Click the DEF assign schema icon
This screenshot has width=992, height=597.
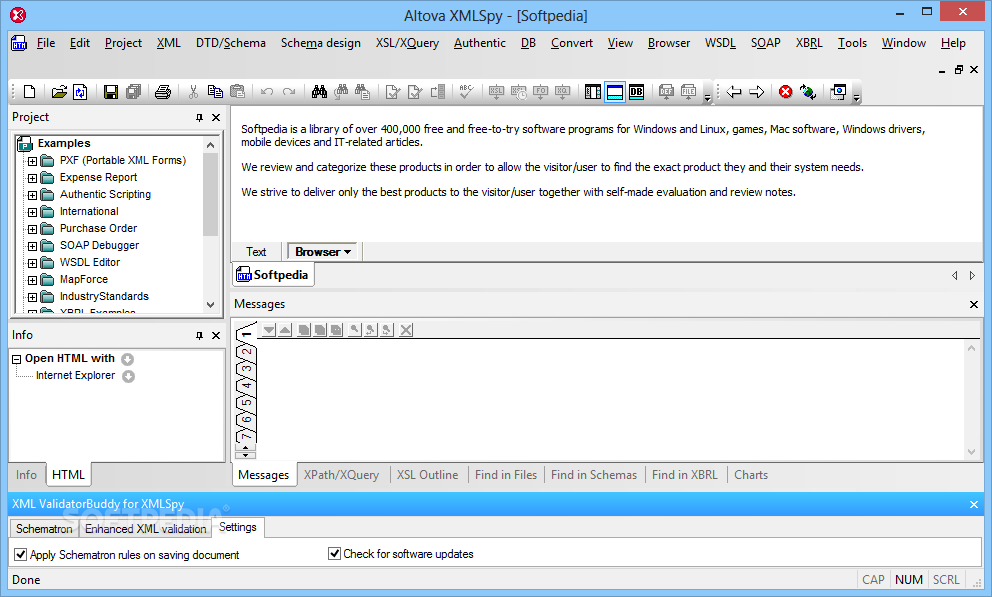pyautogui.click(x=666, y=92)
